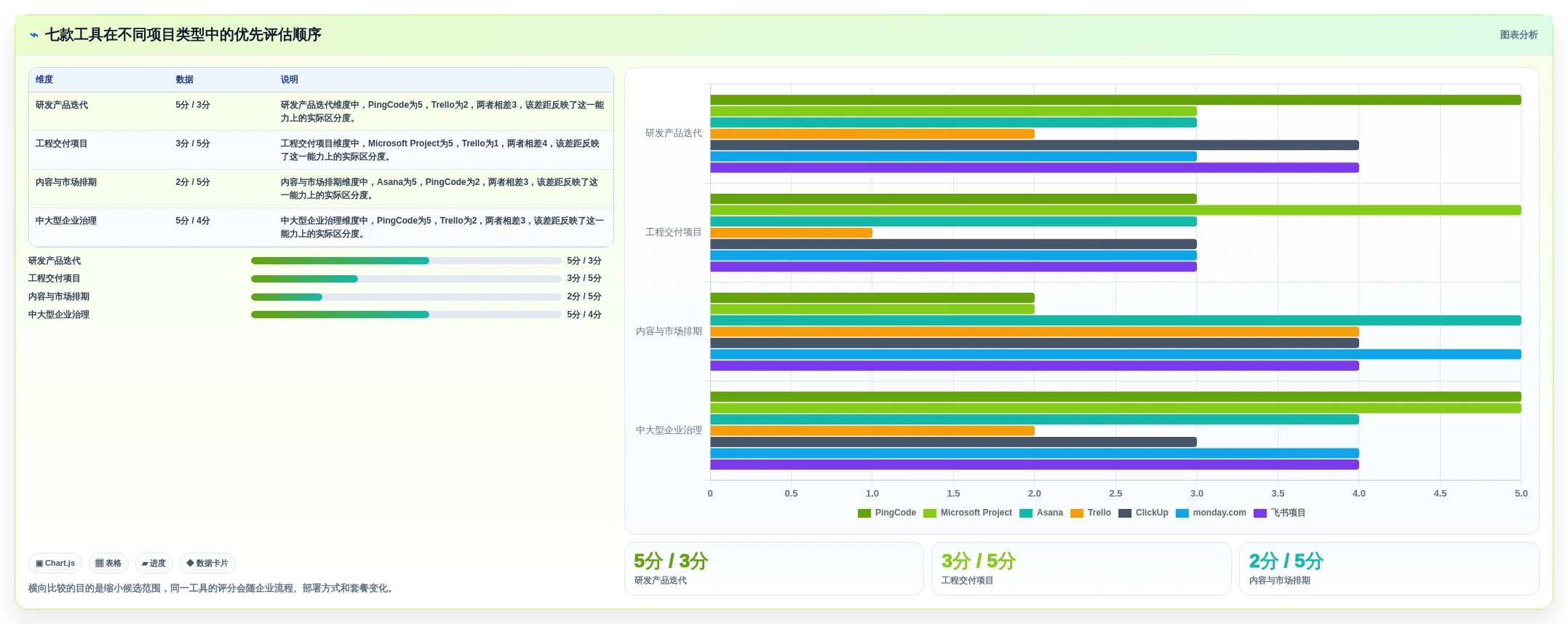Image resolution: width=1568 pixels, height=624 pixels.
Task: Select the Chart.js tag chip
Action: point(55,564)
